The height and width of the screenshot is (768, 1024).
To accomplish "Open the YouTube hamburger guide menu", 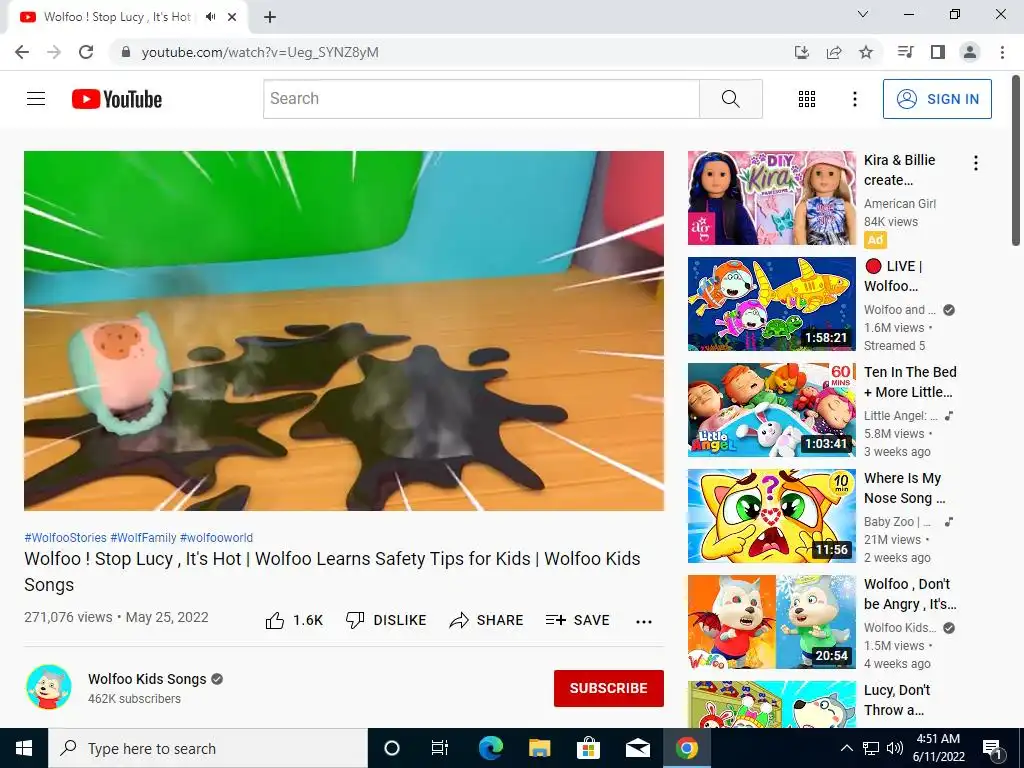I will [x=36, y=99].
